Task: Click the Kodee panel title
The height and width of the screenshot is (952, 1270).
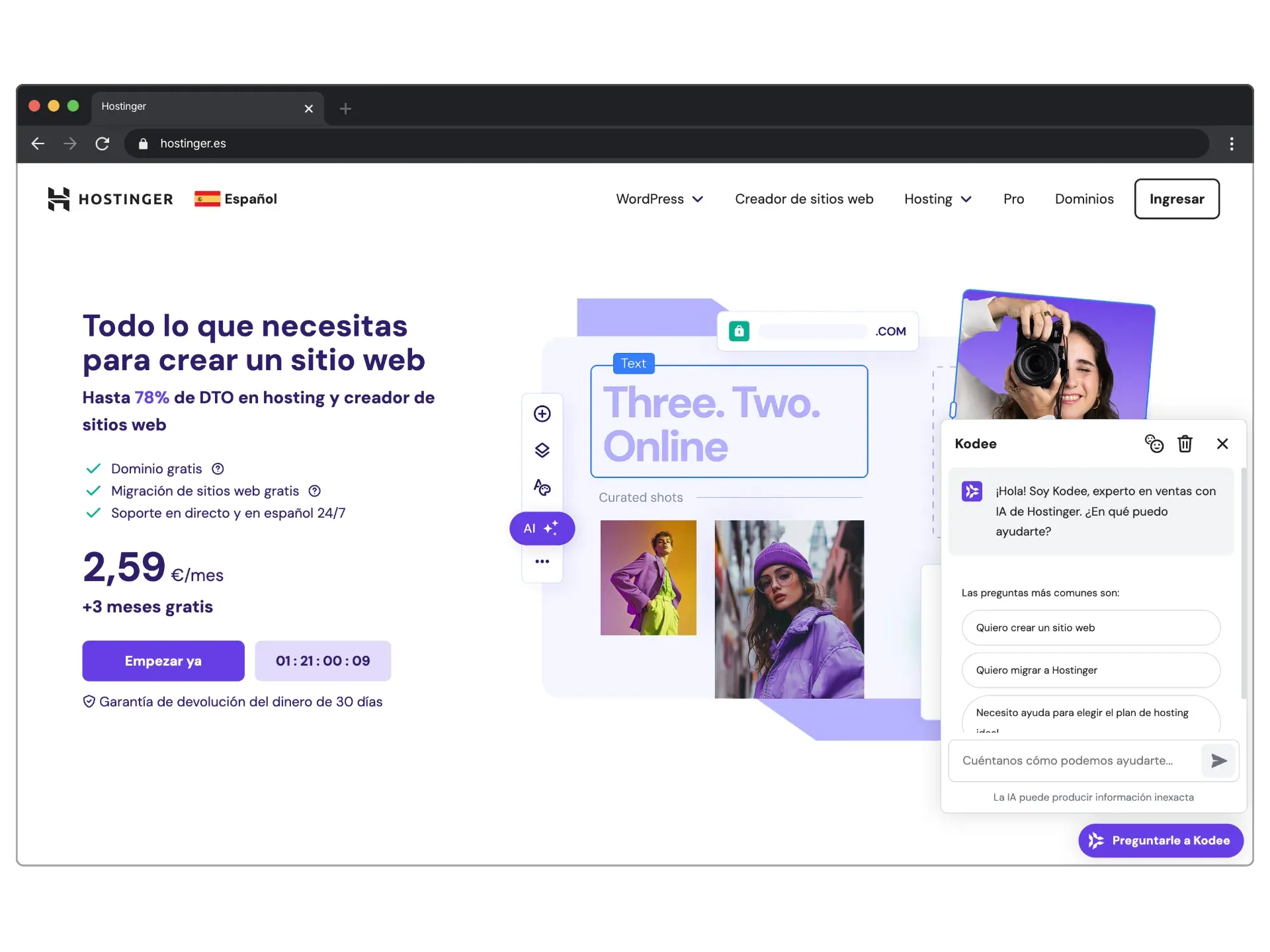Action: point(976,444)
